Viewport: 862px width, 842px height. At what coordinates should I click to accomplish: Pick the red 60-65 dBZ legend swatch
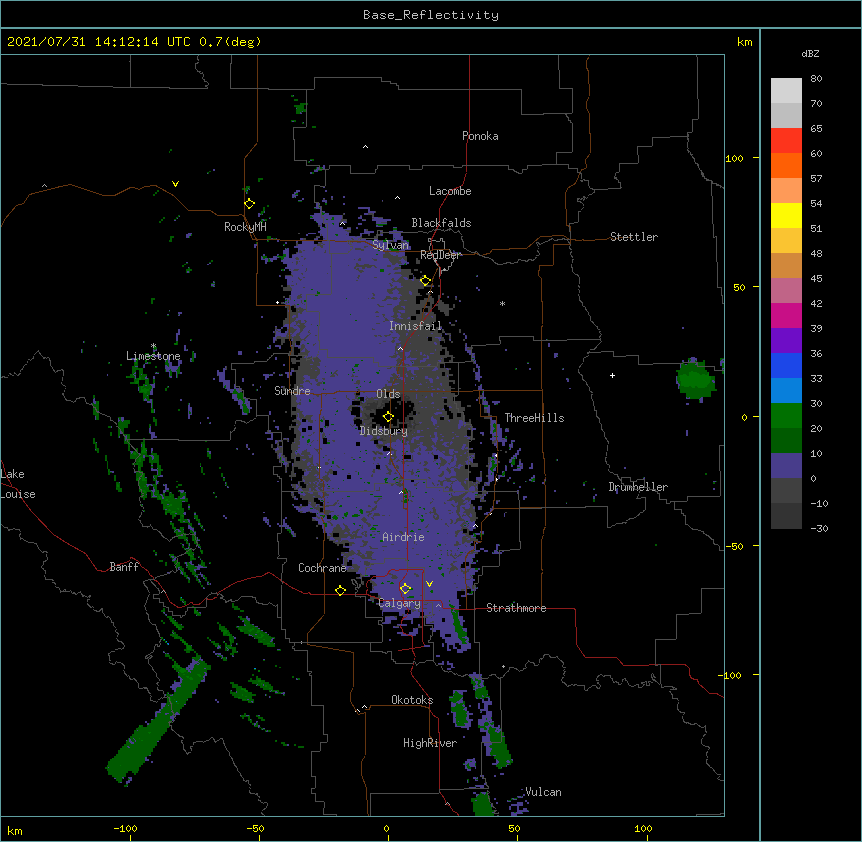click(786, 141)
